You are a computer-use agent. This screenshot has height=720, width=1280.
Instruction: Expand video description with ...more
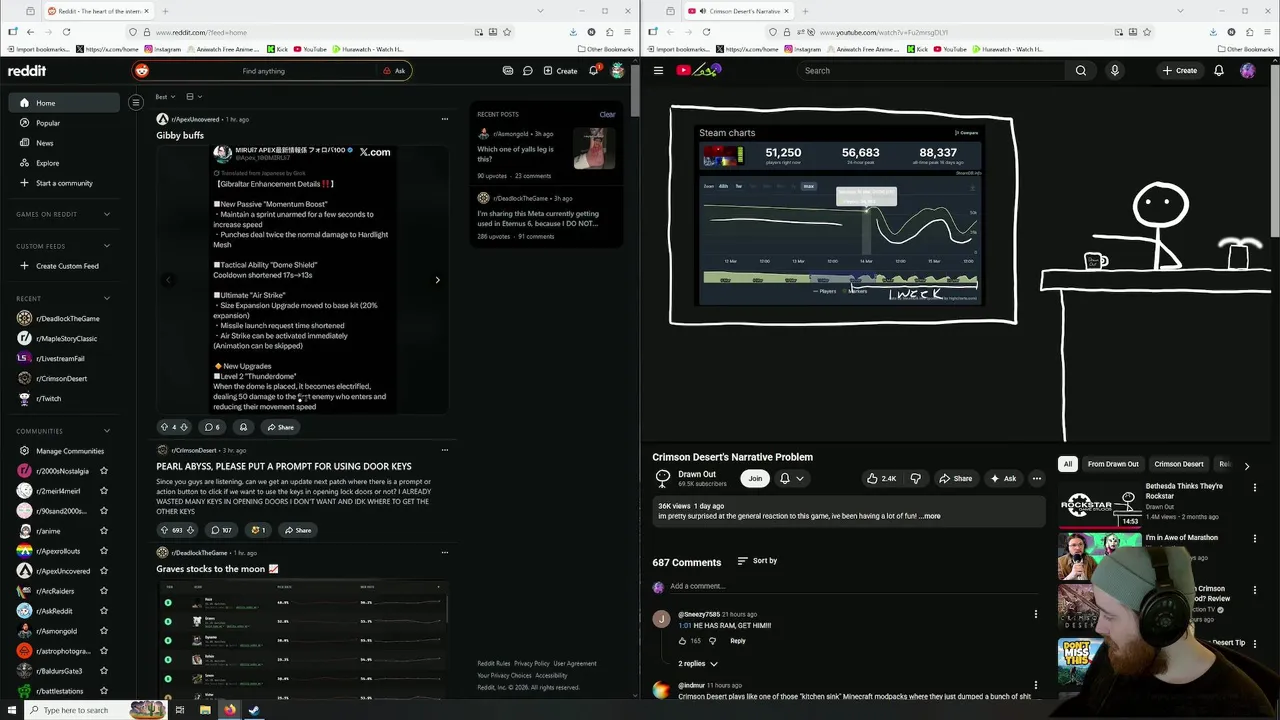[x=929, y=516]
